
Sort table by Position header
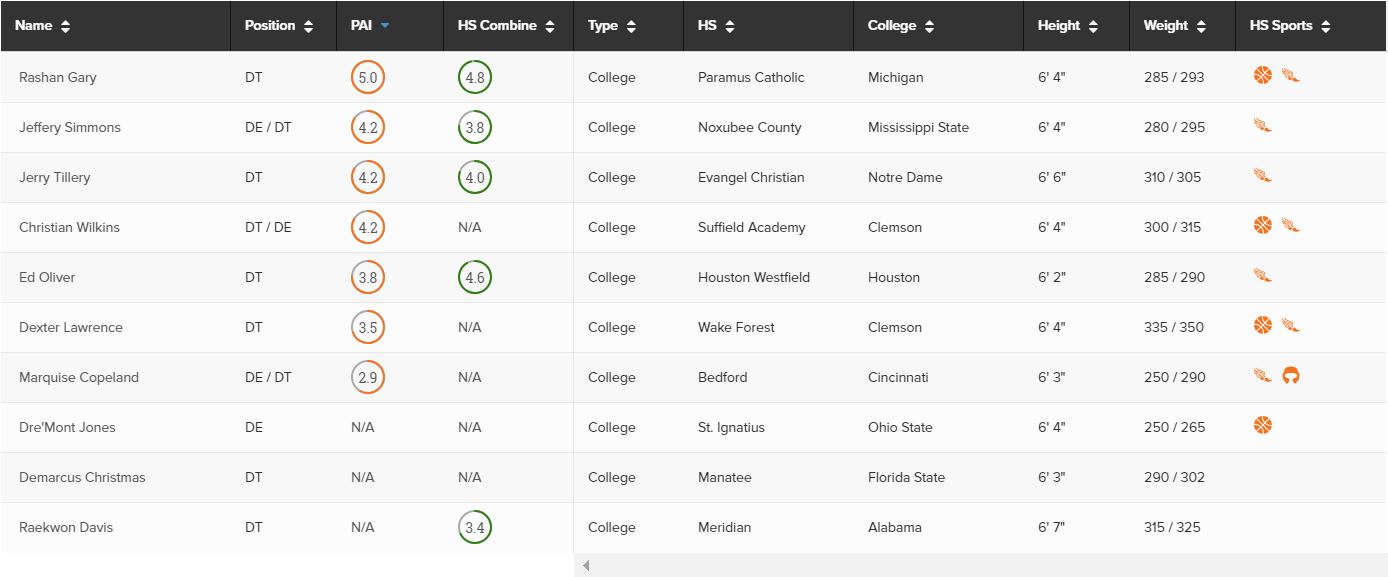pyautogui.click(x=279, y=26)
